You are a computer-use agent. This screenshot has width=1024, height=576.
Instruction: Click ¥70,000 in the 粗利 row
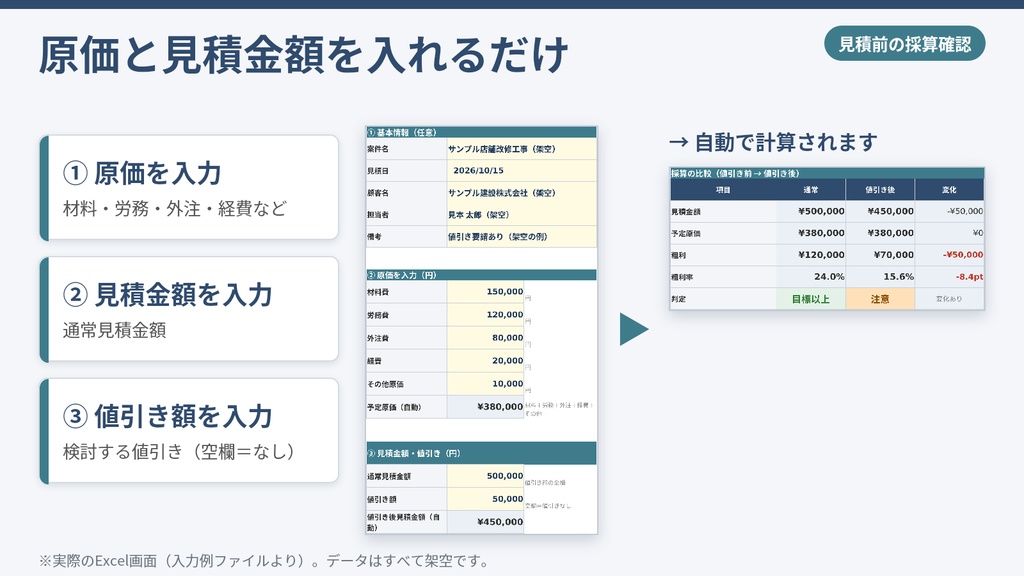click(880, 255)
